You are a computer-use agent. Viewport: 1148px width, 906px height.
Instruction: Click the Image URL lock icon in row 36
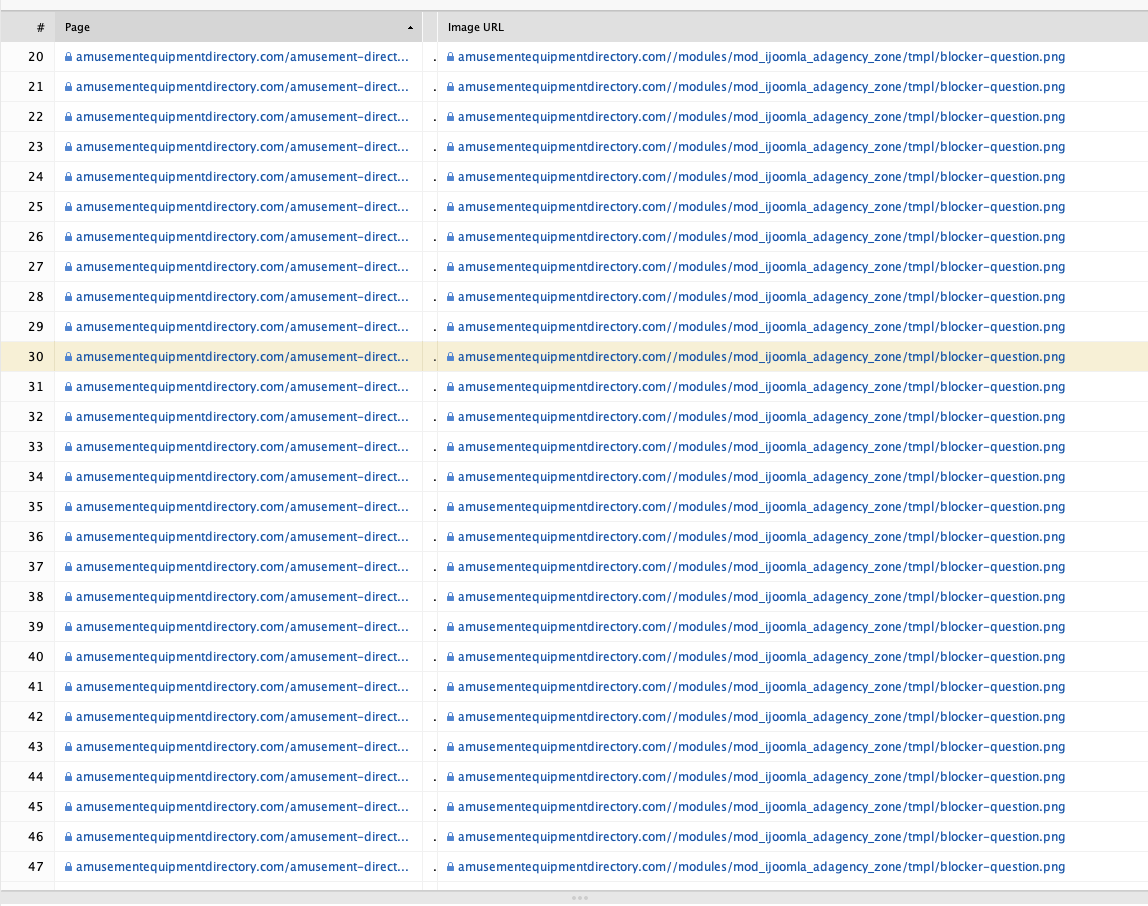450,537
